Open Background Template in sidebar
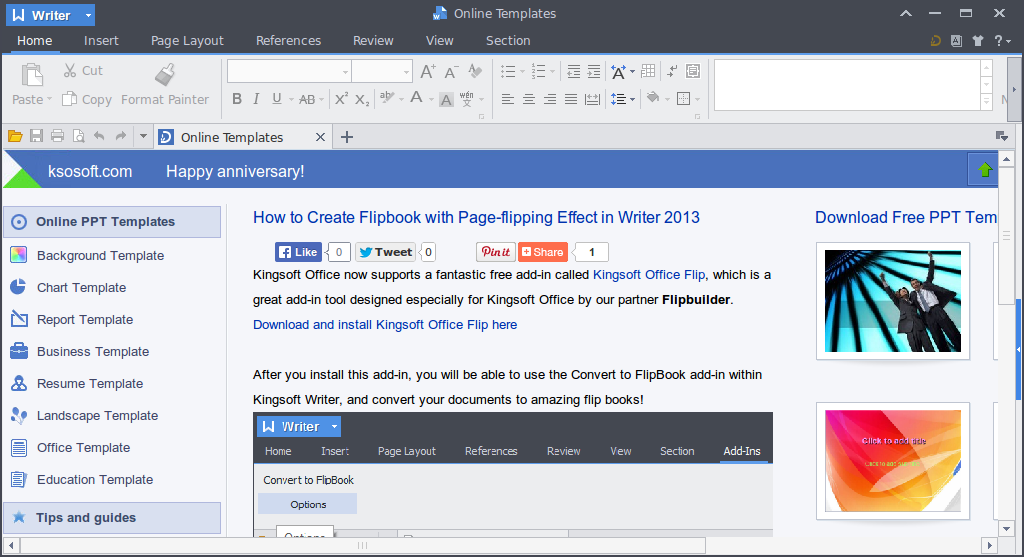The height and width of the screenshot is (557, 1024). tap(101, 255)
